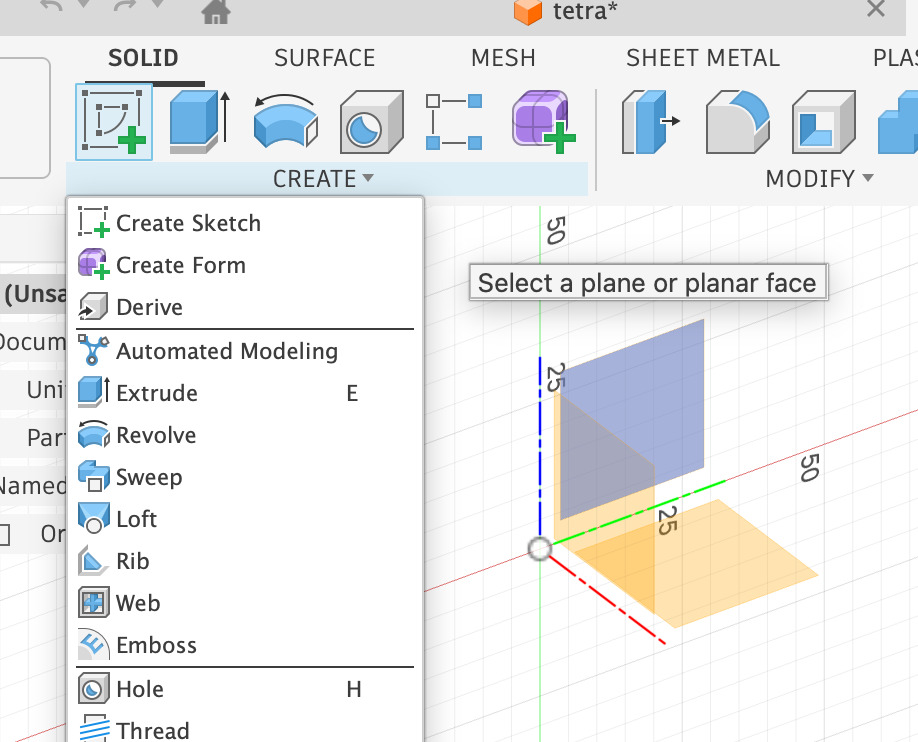Click the Rectangular Pattern toolbar icon
This screenshot has height=742, width=918.
[x=454, y=122]
